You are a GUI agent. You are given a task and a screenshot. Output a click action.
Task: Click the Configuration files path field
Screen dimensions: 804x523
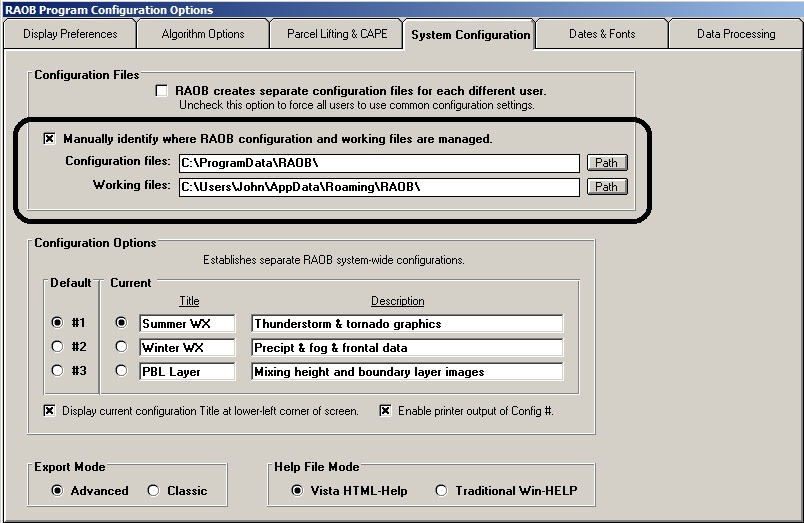tap(379, 163)
